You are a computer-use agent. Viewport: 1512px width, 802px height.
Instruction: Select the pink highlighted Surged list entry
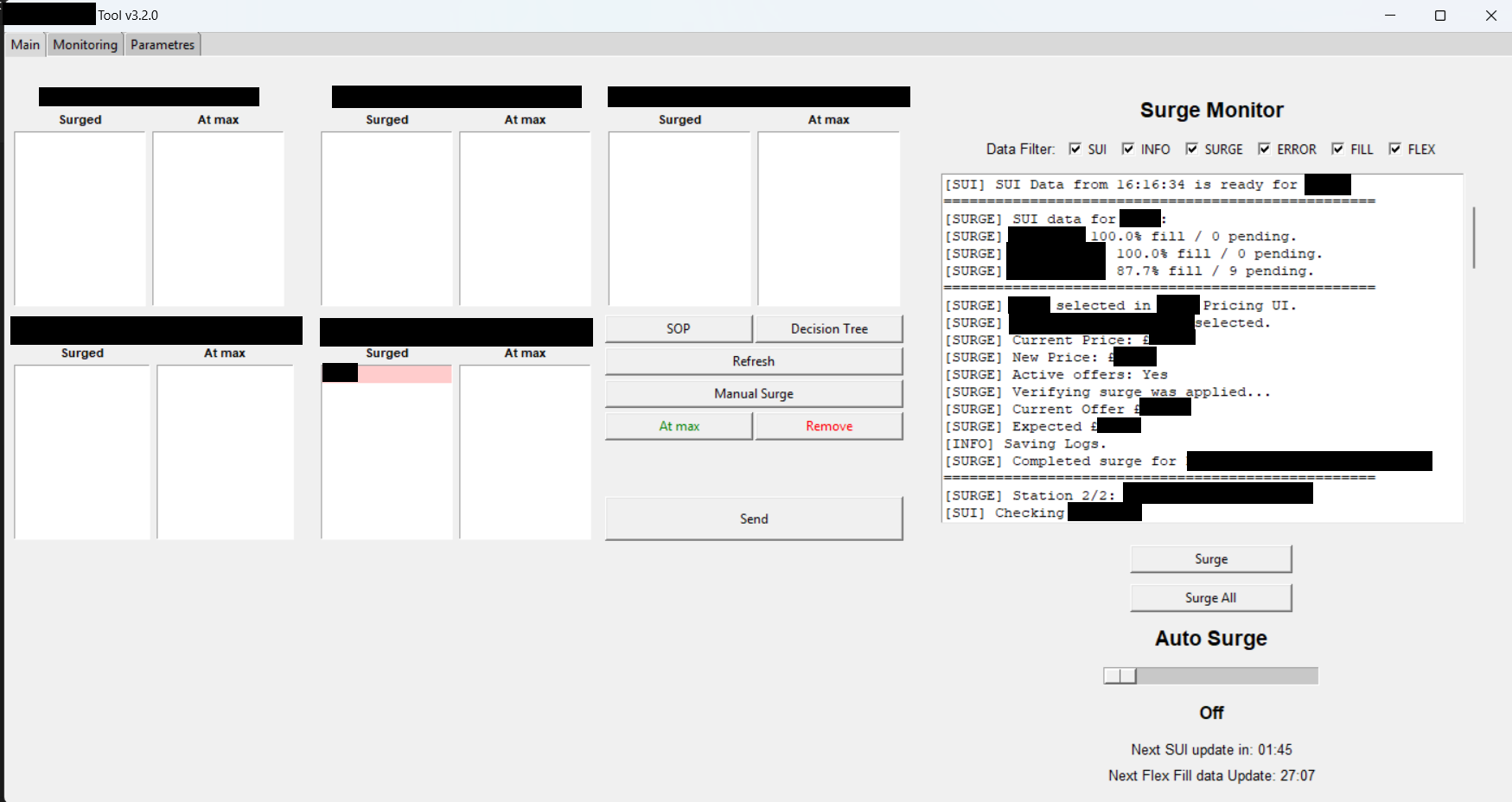click(x=404, y=373)
